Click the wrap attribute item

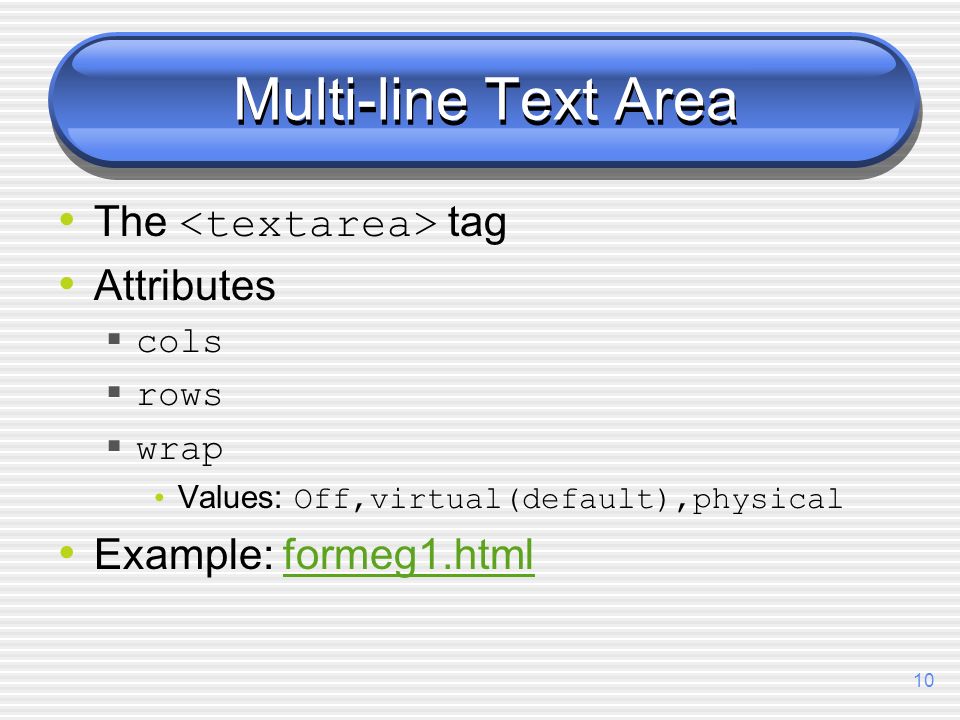pyautogui.click(x=179, y=451)
